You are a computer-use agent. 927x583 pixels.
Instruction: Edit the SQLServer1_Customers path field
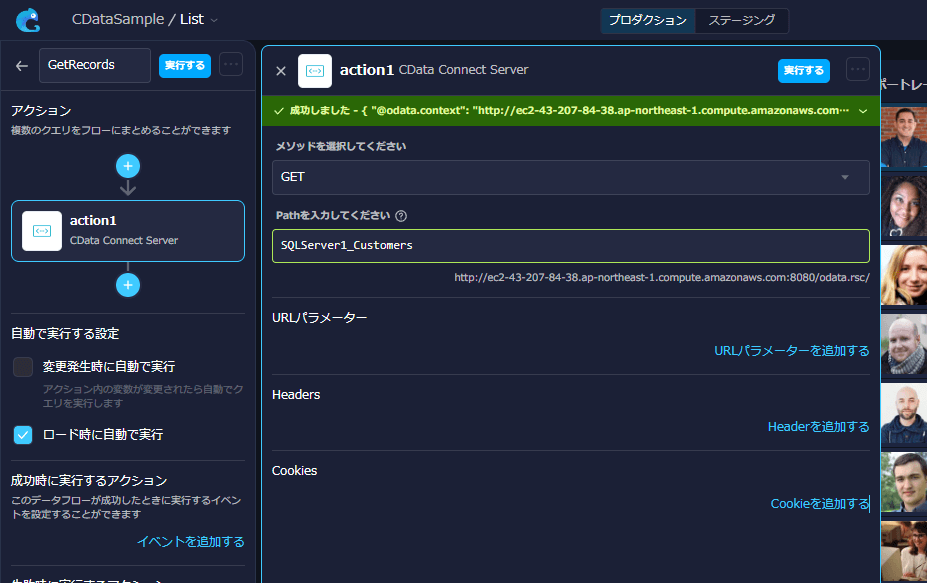pyautogui.click(x=571, y=246)
